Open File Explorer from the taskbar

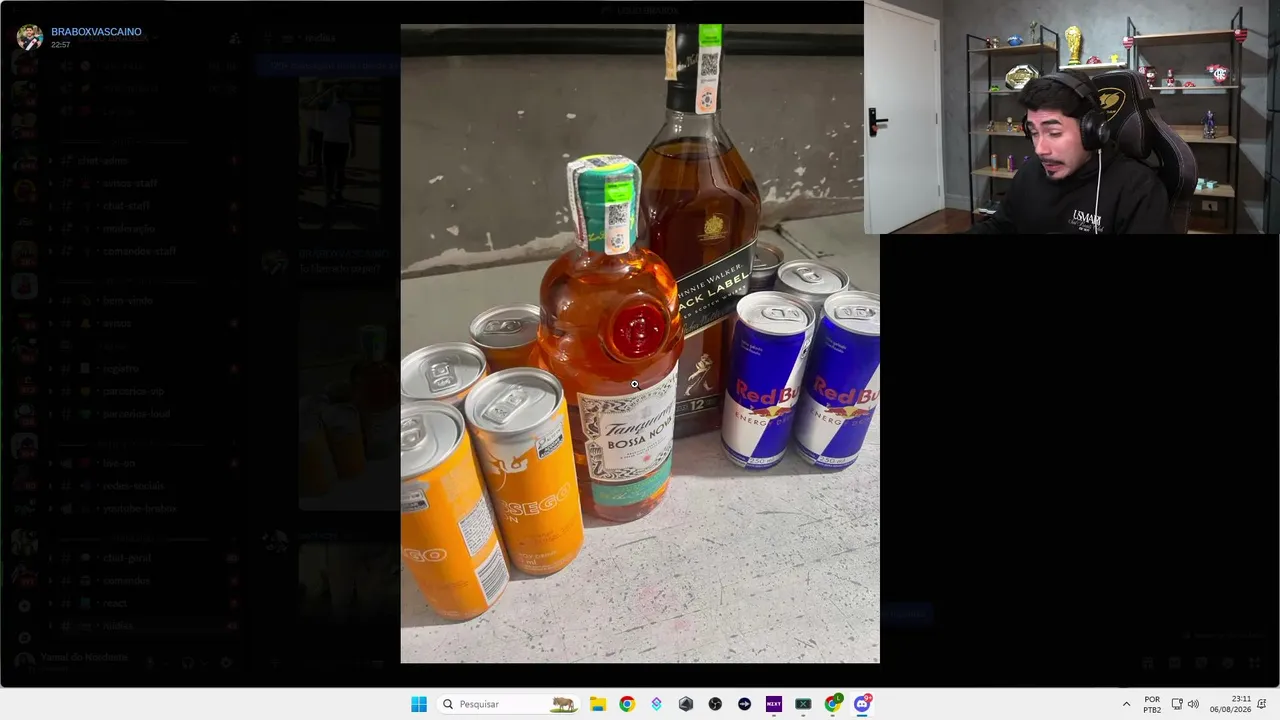tap(598, 704)
